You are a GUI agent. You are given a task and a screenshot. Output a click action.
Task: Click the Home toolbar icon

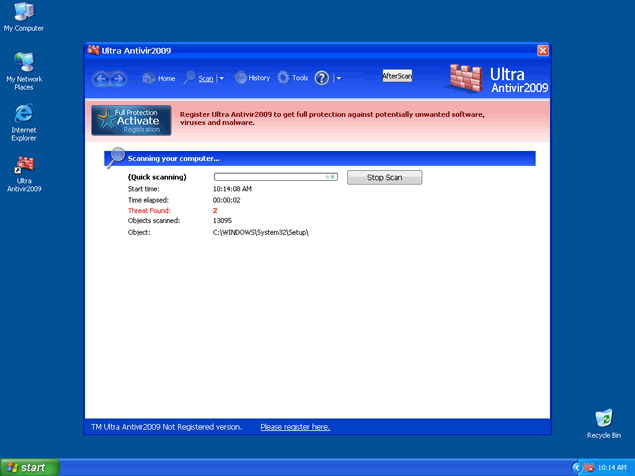click(158, 78)
